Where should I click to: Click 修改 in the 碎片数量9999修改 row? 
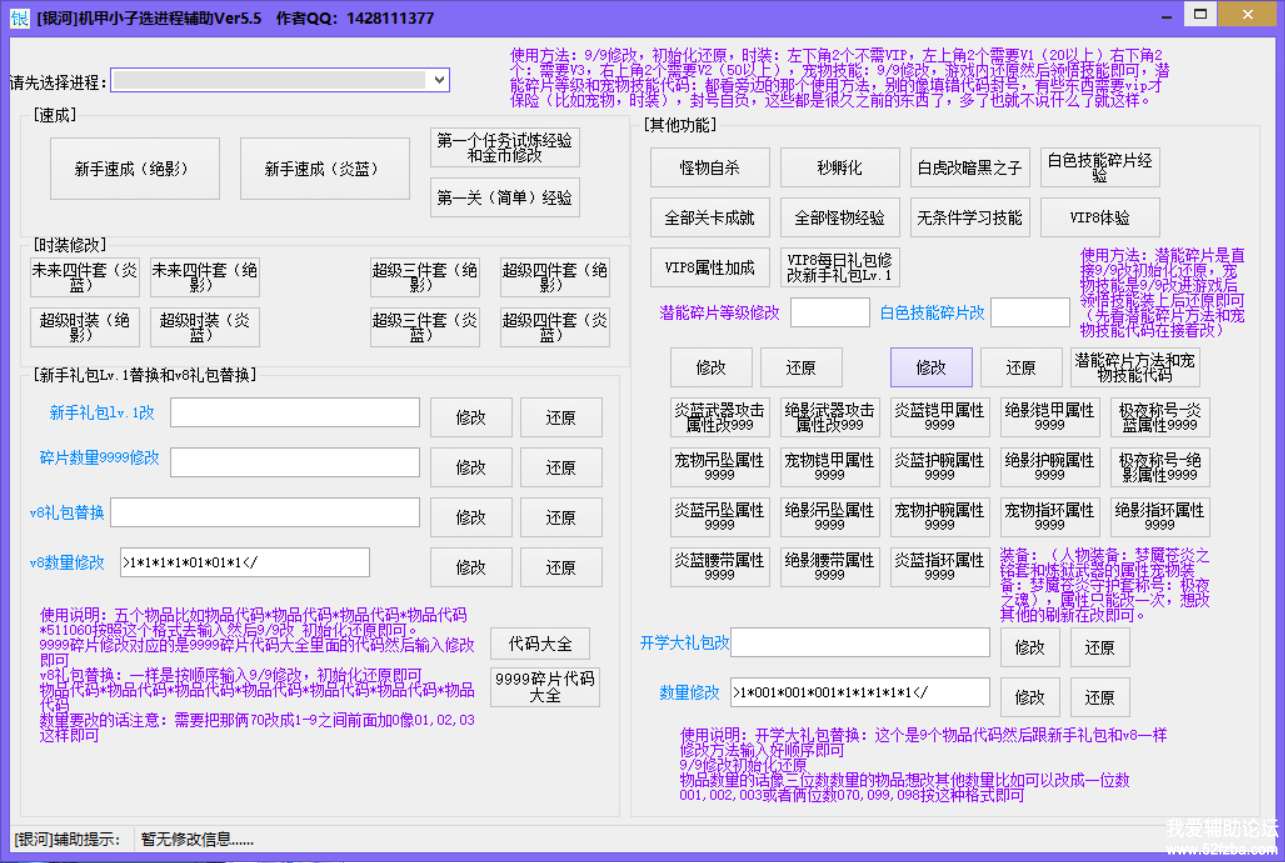coord(470,467)
